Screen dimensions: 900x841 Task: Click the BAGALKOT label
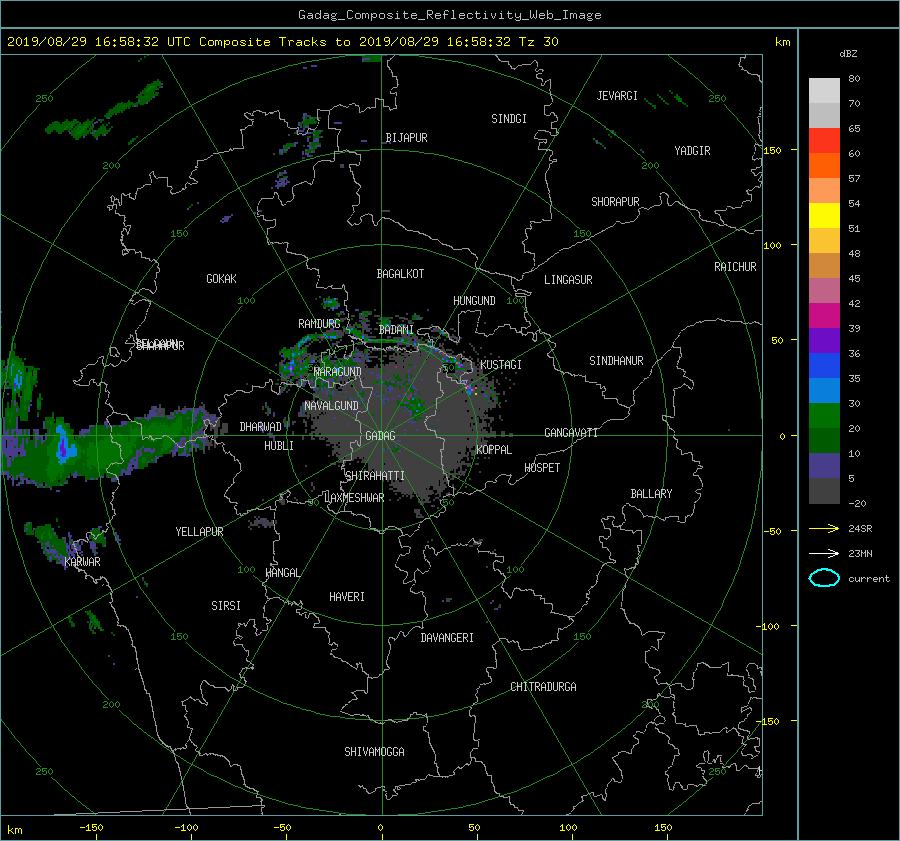tap(400, 274)
